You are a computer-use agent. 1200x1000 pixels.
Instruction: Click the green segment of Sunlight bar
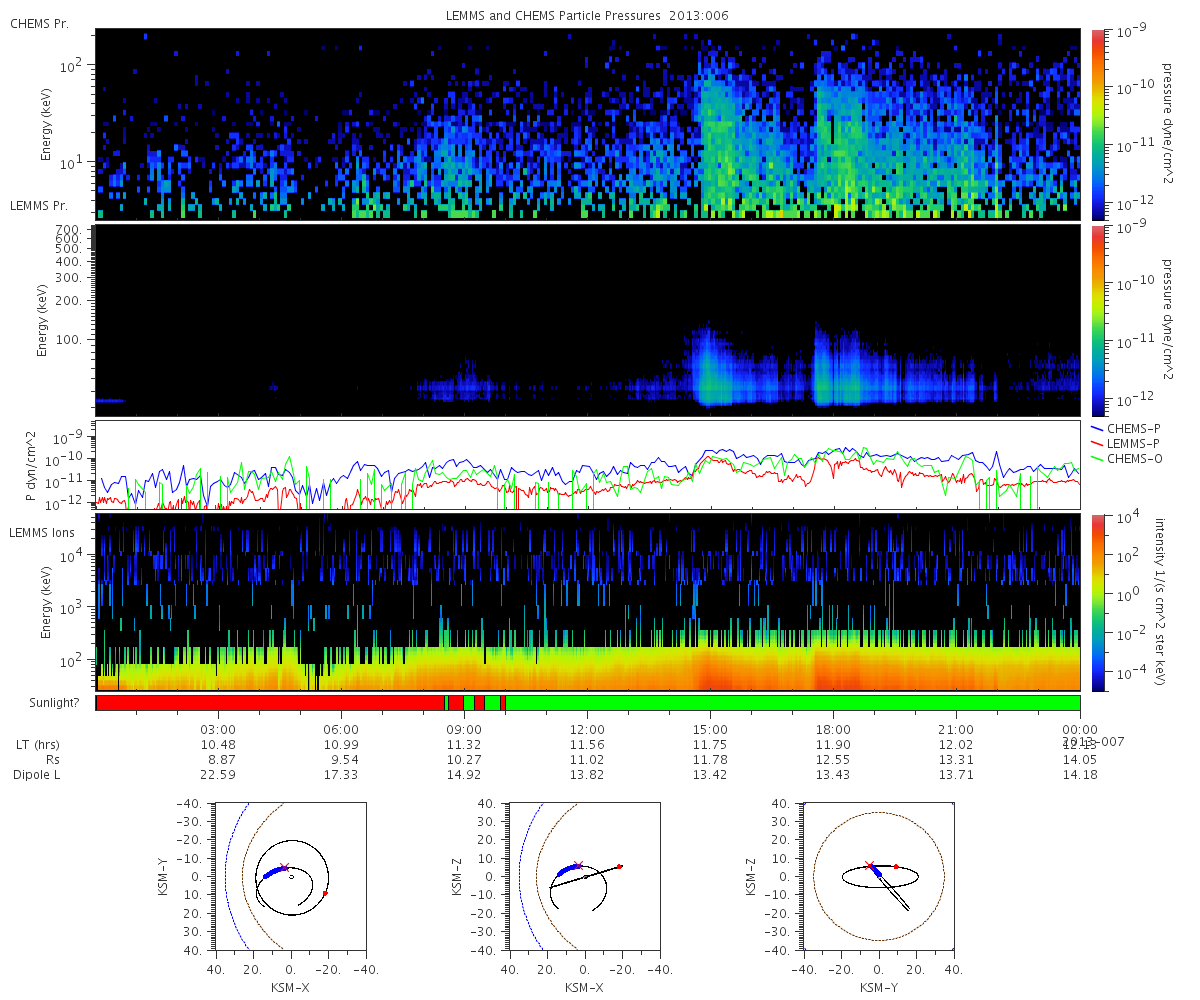(793, 703)
